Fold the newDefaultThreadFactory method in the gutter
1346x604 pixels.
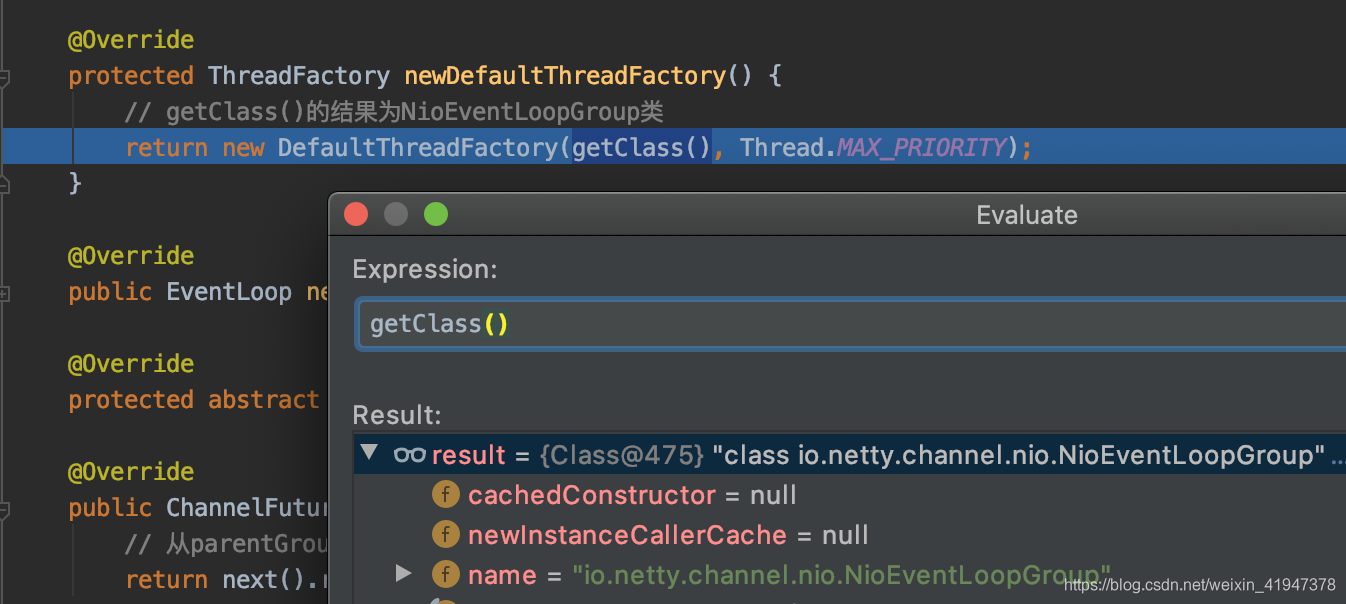5,77
